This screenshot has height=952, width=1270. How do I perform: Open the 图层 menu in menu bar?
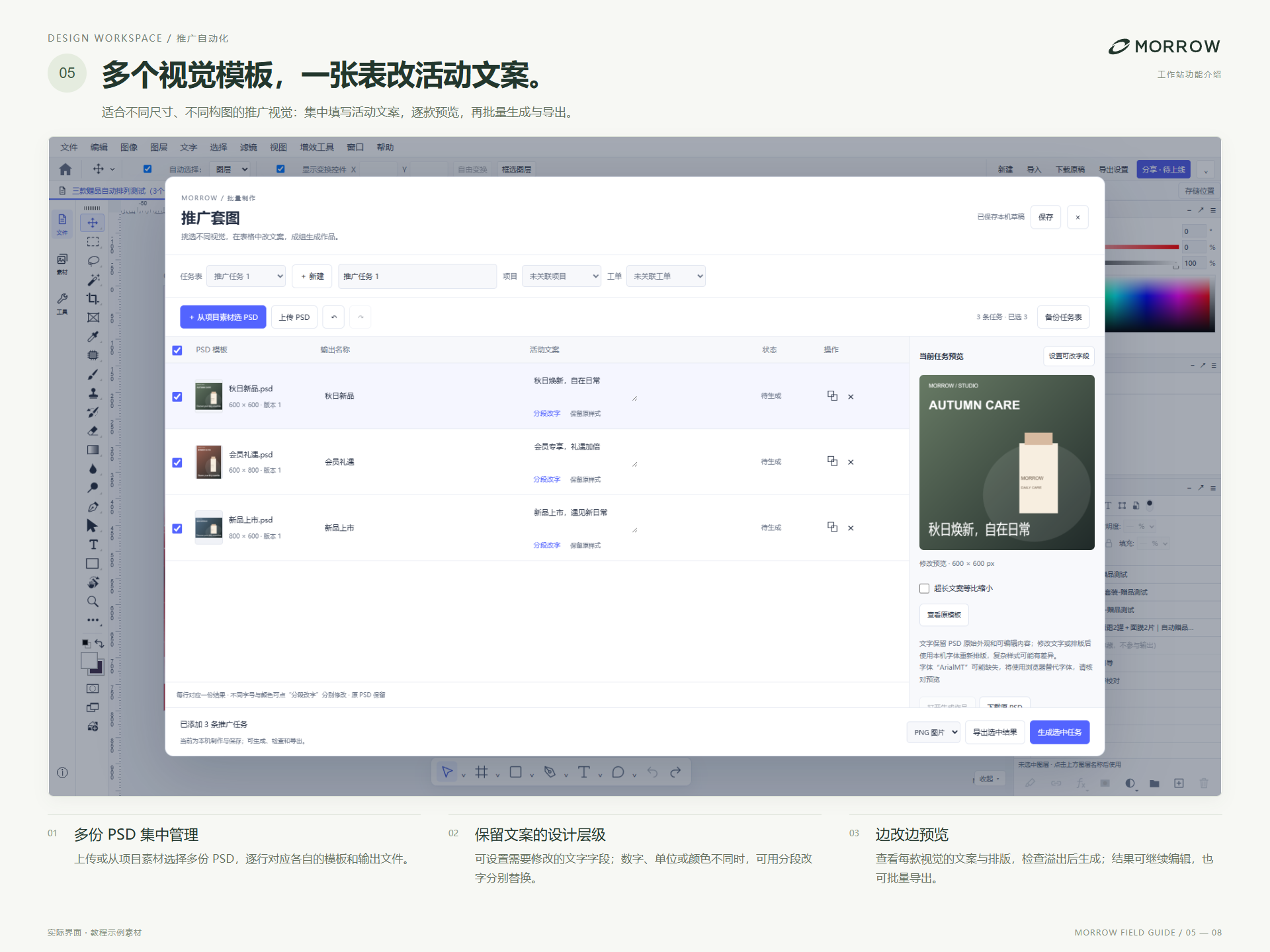tap(159, 147)
